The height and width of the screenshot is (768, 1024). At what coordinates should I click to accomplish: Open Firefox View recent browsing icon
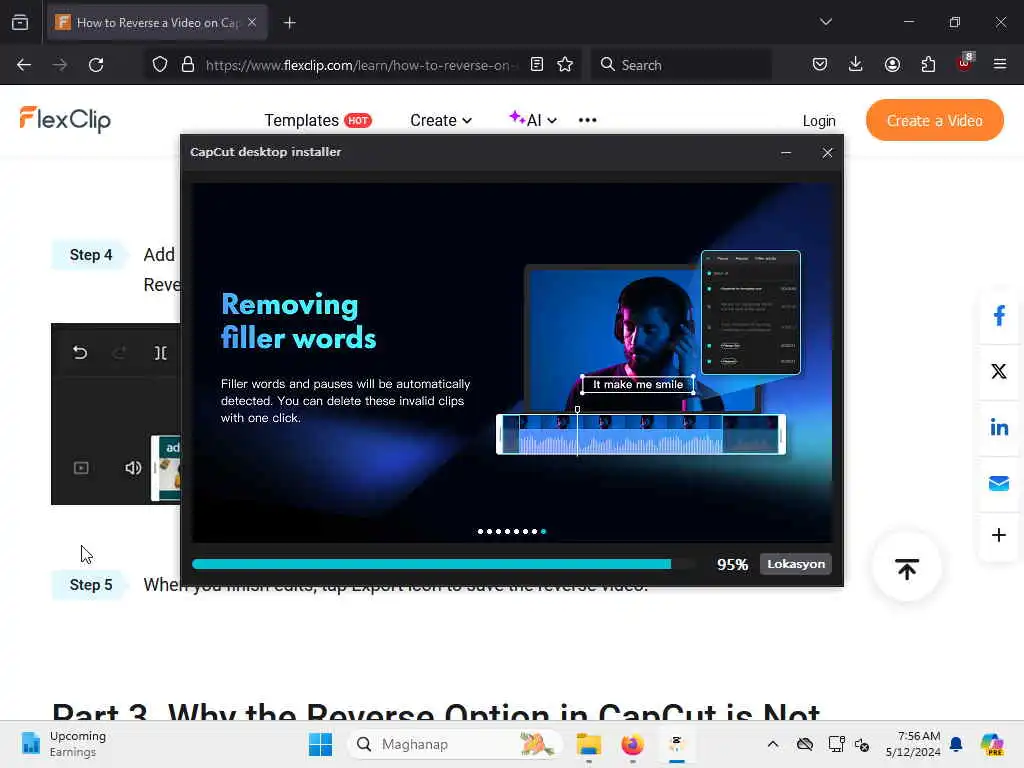[20, 22]
